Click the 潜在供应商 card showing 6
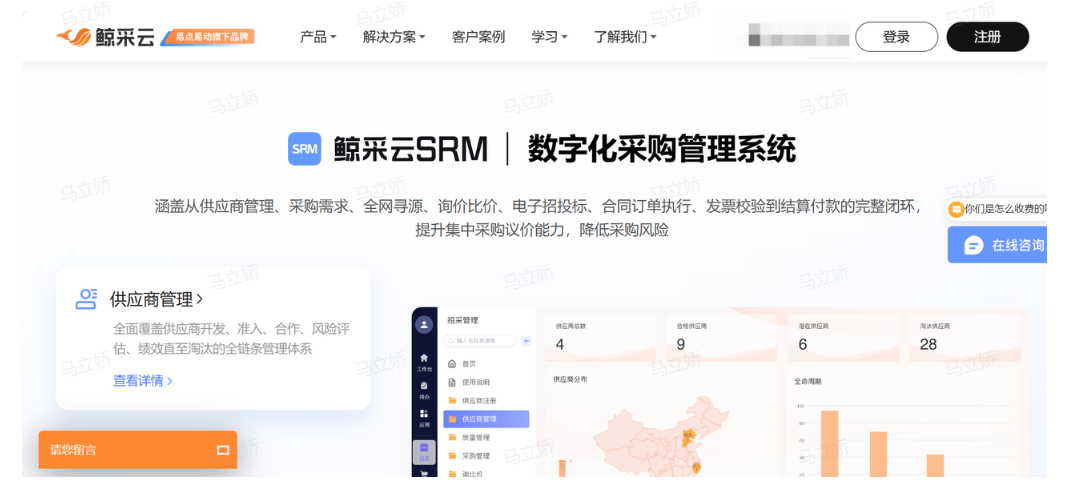Screen dimensions: 1080x490 point(843,338)
